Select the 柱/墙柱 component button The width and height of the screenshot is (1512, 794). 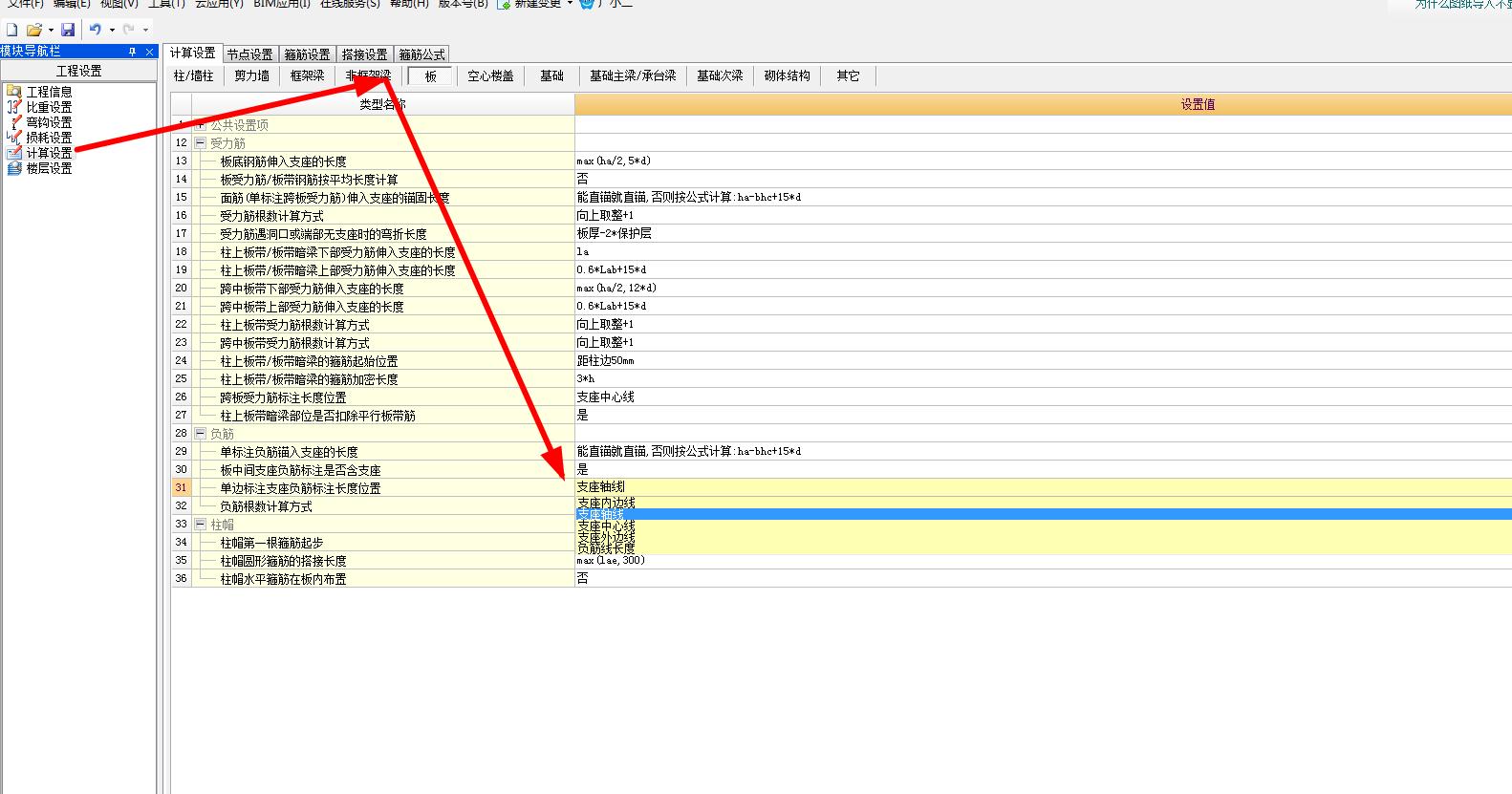194,75
